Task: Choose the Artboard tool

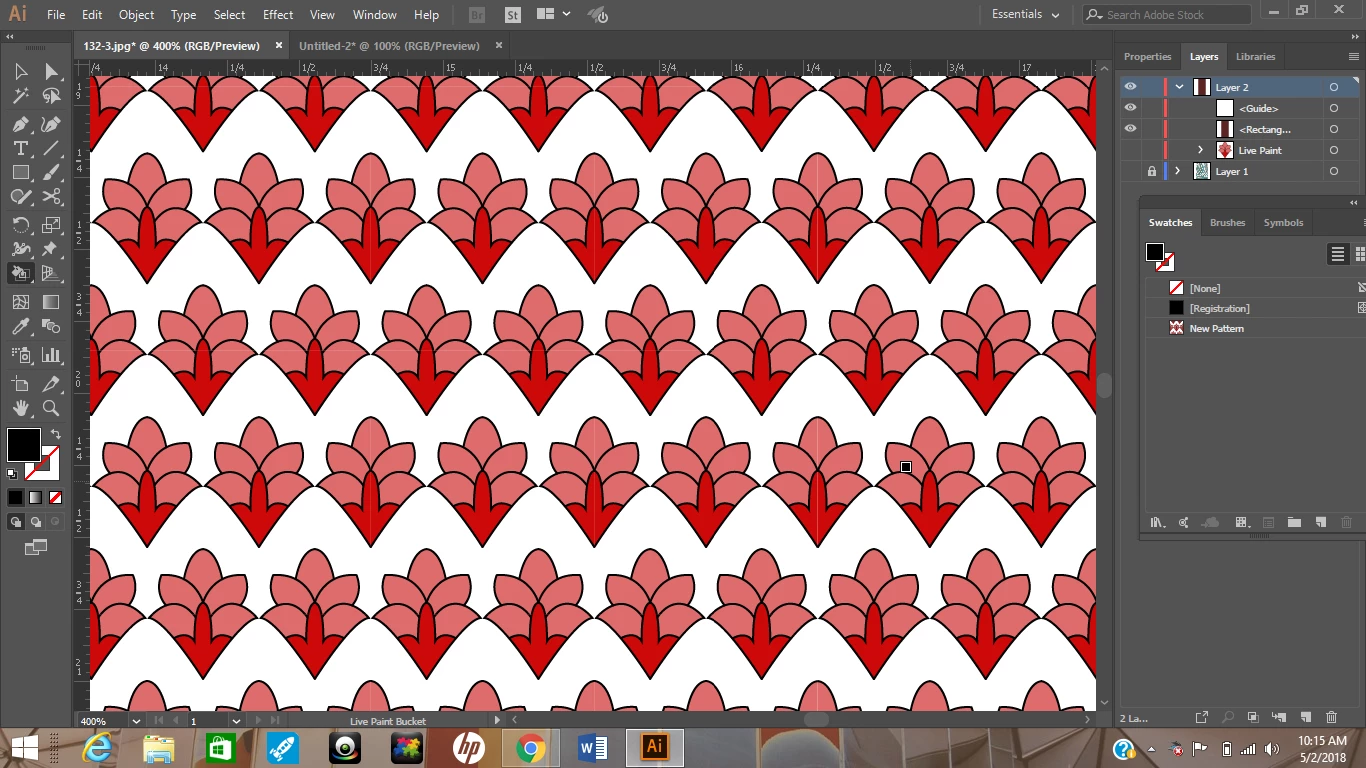Action: pos(20,384)
